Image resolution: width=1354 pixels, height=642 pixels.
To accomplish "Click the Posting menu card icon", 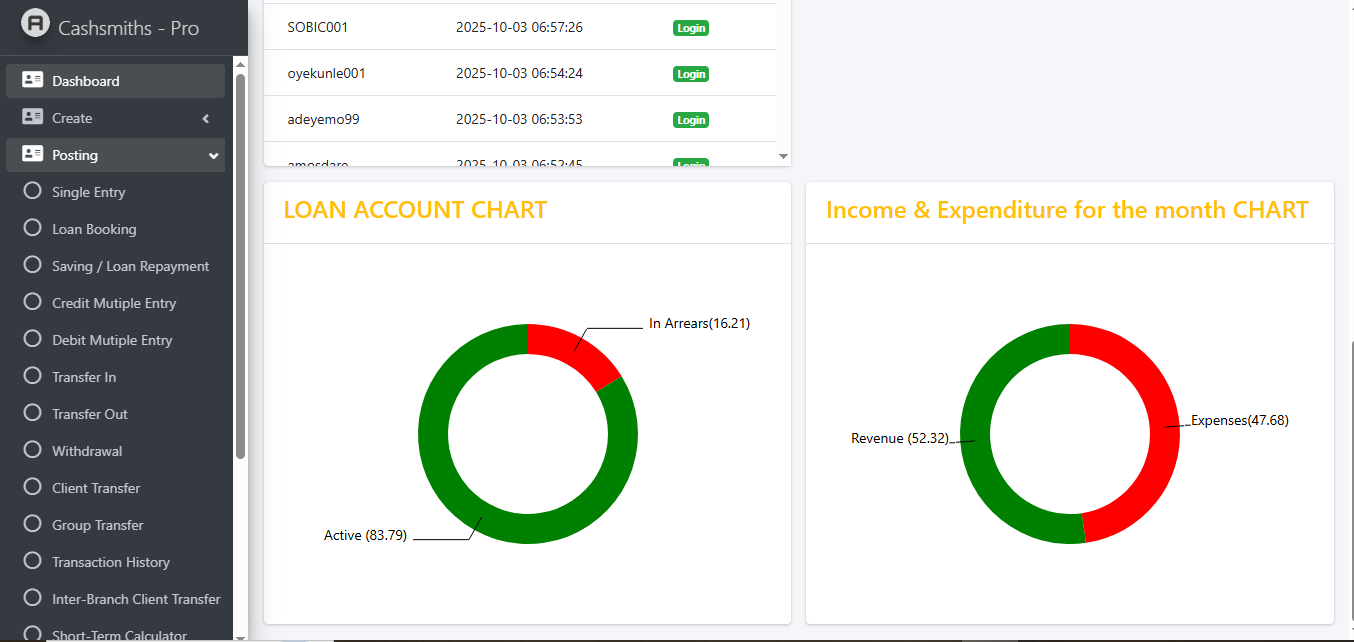I will click(x=32, y=154).
